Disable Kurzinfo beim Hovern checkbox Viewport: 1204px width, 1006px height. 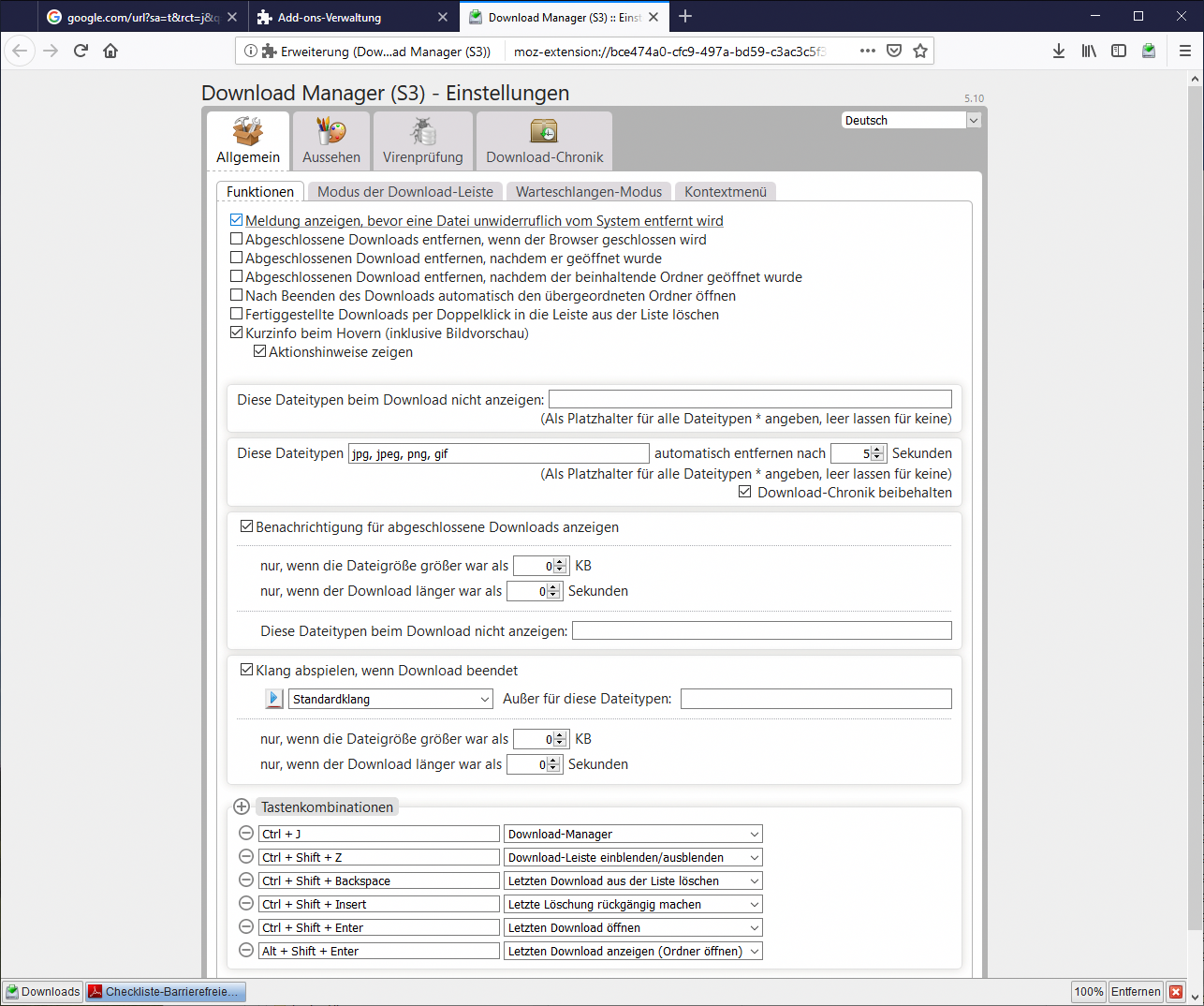point(237,333)
